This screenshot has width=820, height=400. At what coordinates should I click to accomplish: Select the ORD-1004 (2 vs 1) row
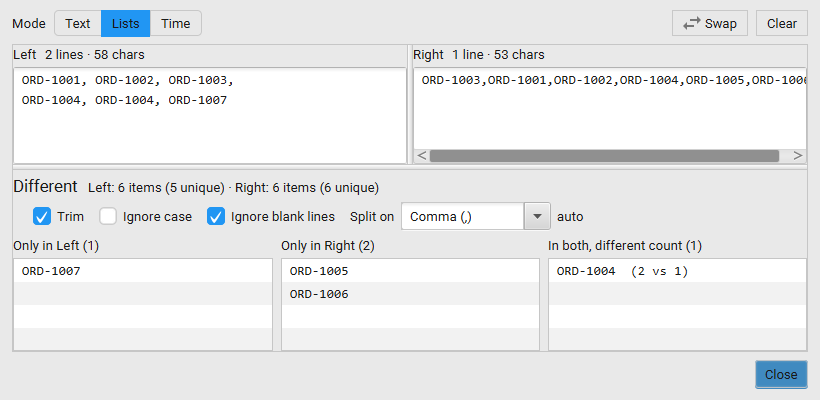click(x=677, y=271)
